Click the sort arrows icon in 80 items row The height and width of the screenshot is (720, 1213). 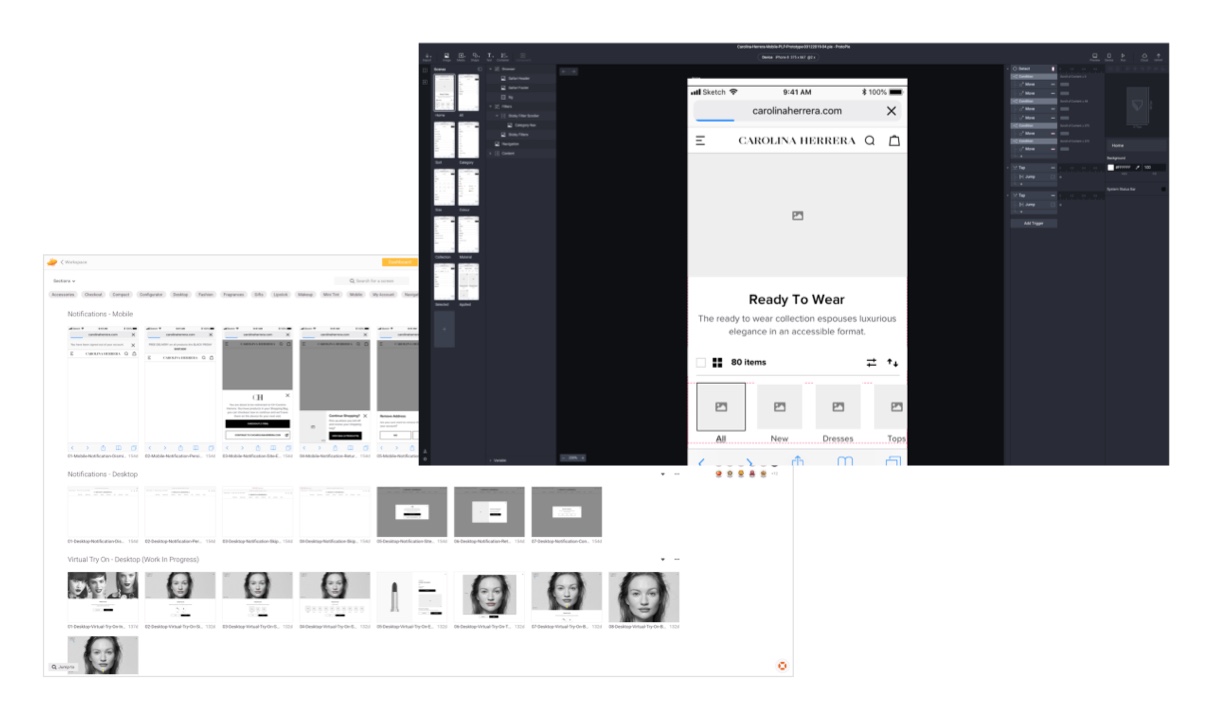pyautogui.click(x=893, y=362)
